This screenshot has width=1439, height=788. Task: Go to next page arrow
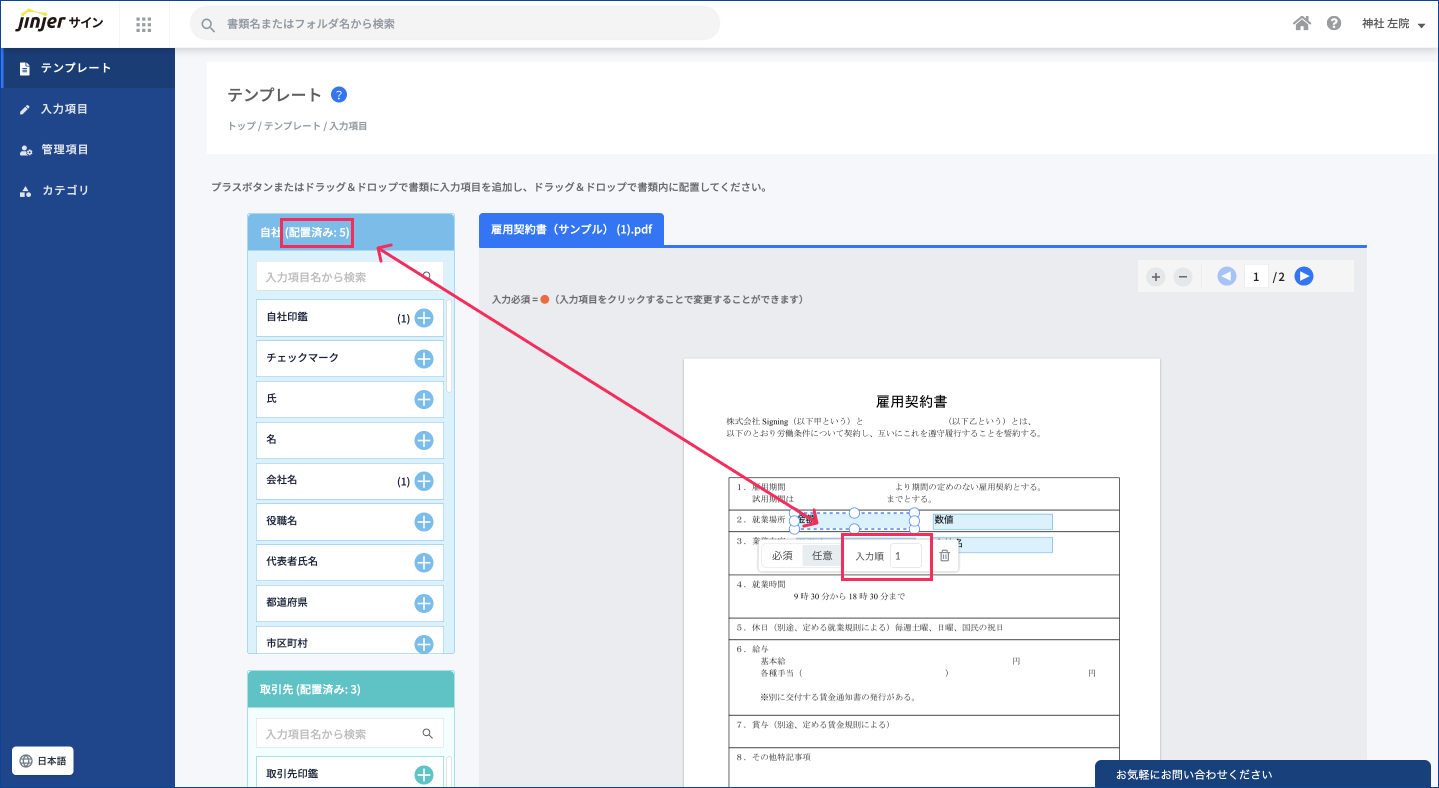[x=1304, y=277]
